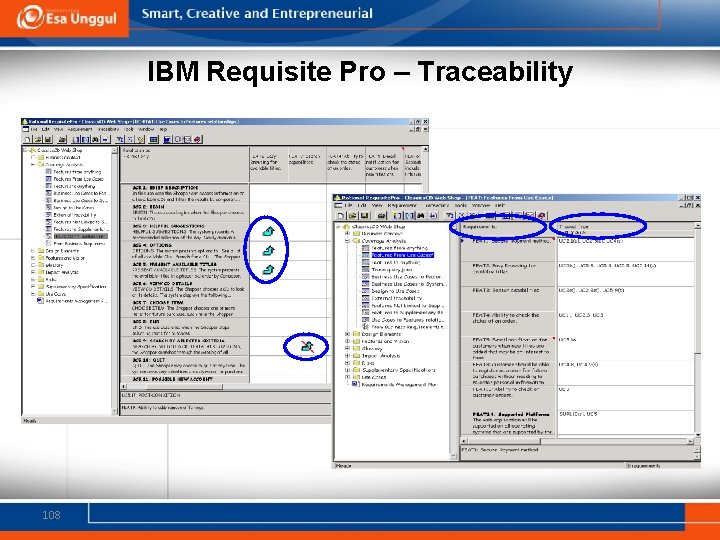Click Save disk icon in front window toolbar
Image resolution: width=720 pixels, height=540 pixels.
(x=364, y=215)
